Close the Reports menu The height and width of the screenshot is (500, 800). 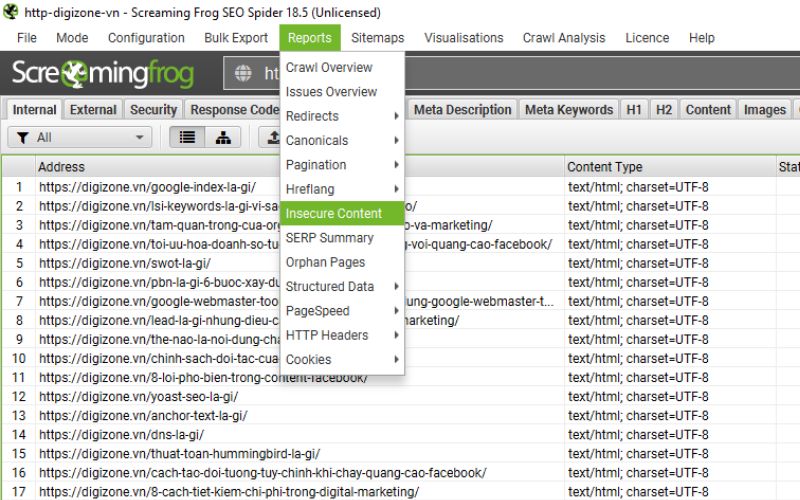(x=310, y=38)
